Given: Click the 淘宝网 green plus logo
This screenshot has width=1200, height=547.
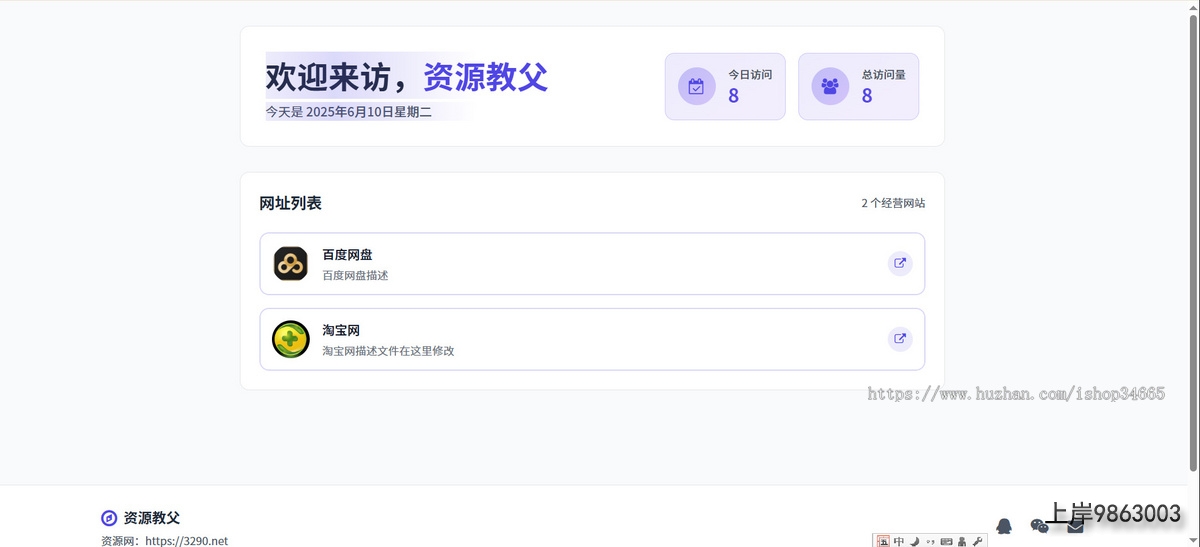Looking at the screenshot, I should coord(291,339).
